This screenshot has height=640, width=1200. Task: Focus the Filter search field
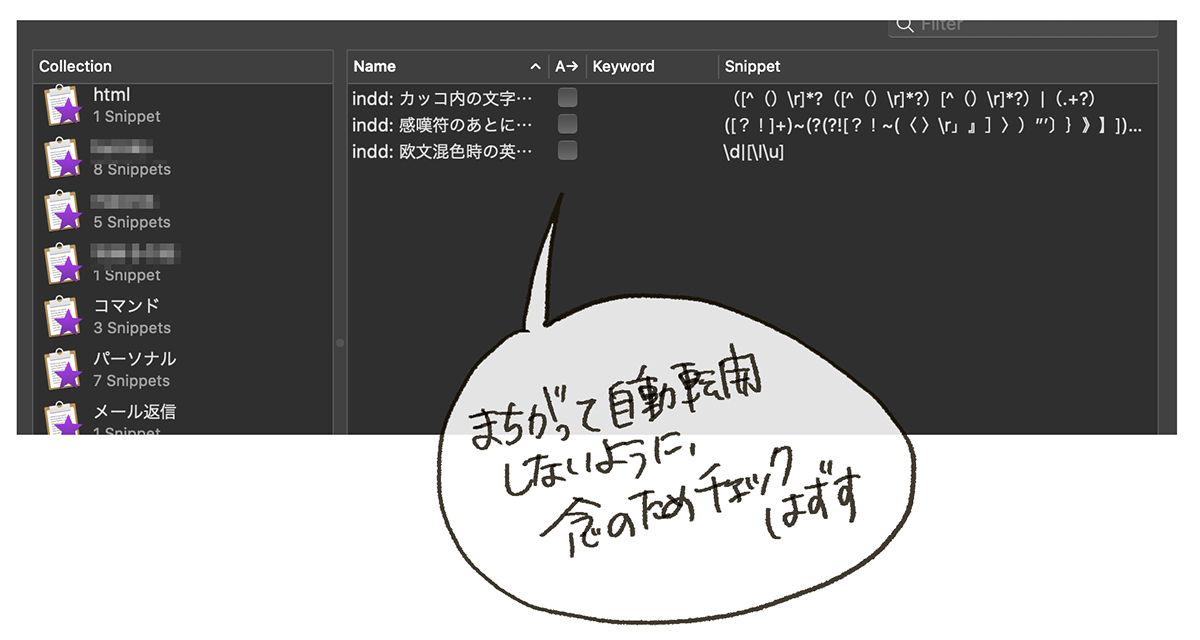coord(1023,26)
